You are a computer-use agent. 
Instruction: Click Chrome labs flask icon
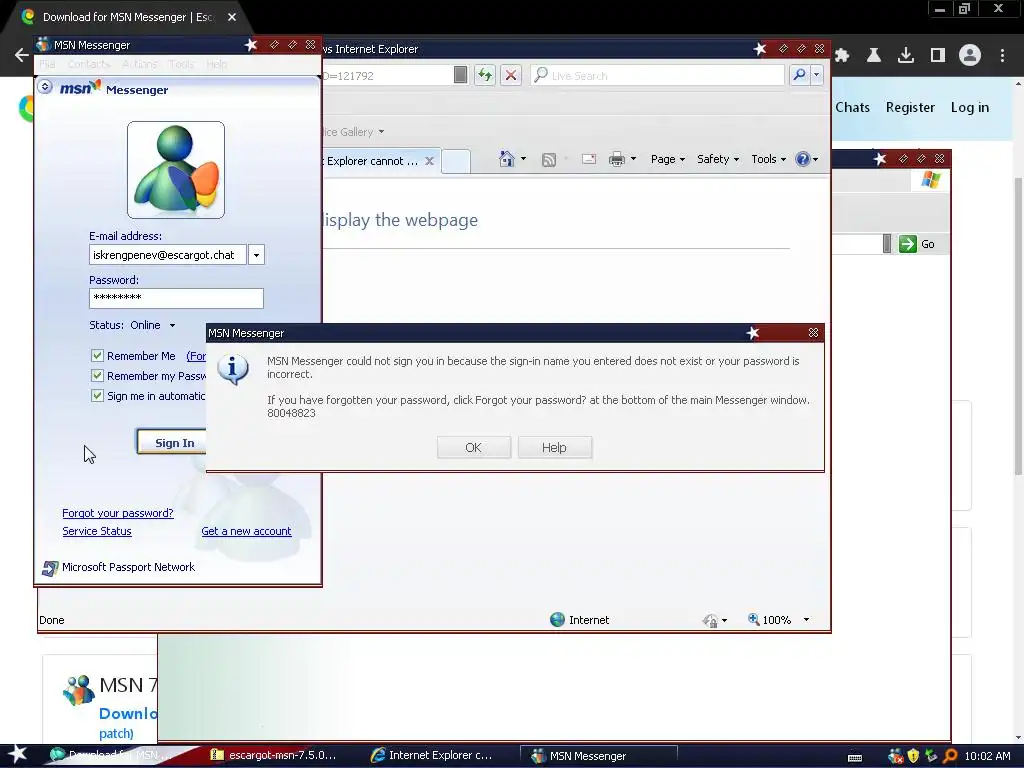click(874, 56)
